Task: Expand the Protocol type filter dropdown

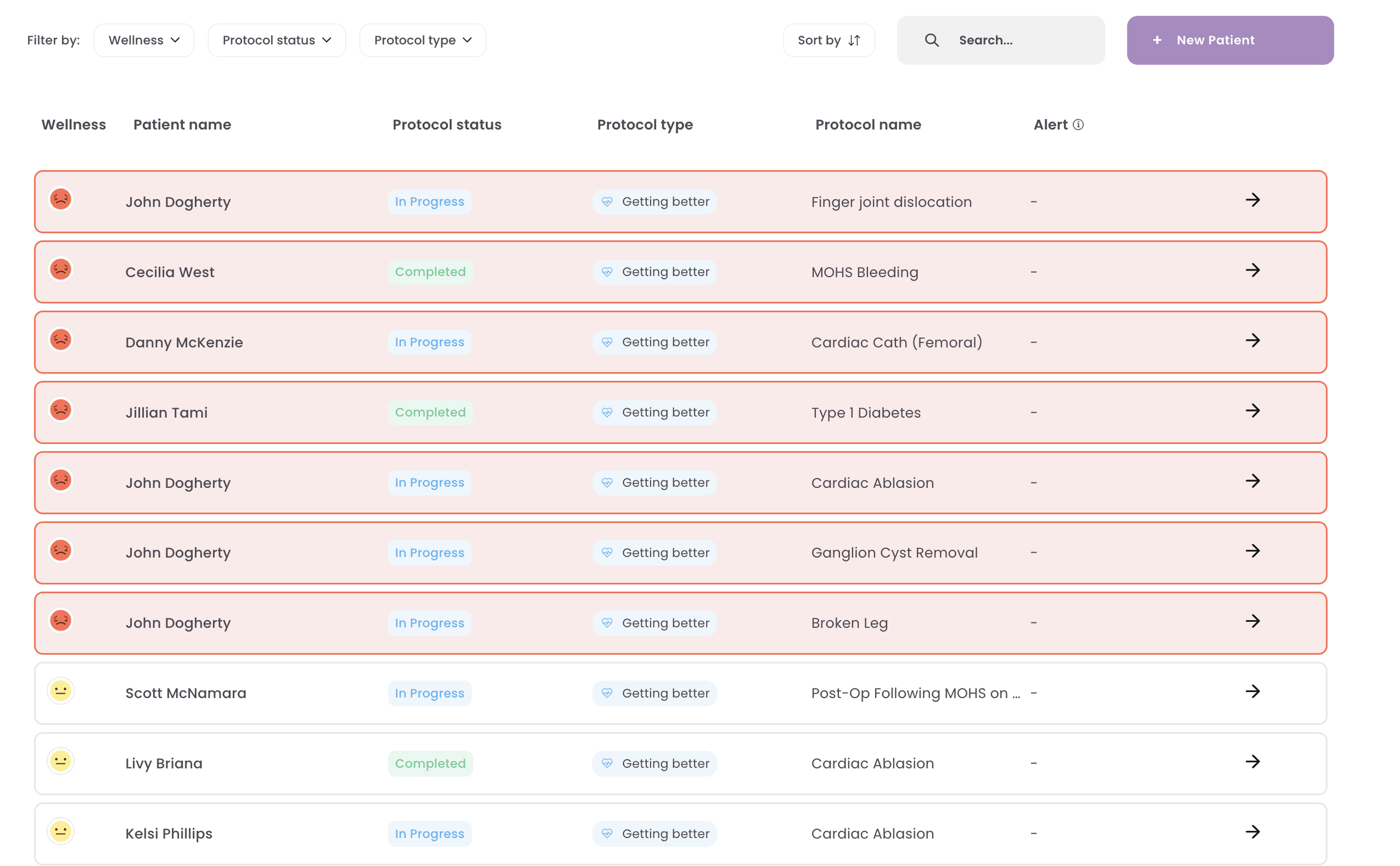Action: [x=423, y=40]
